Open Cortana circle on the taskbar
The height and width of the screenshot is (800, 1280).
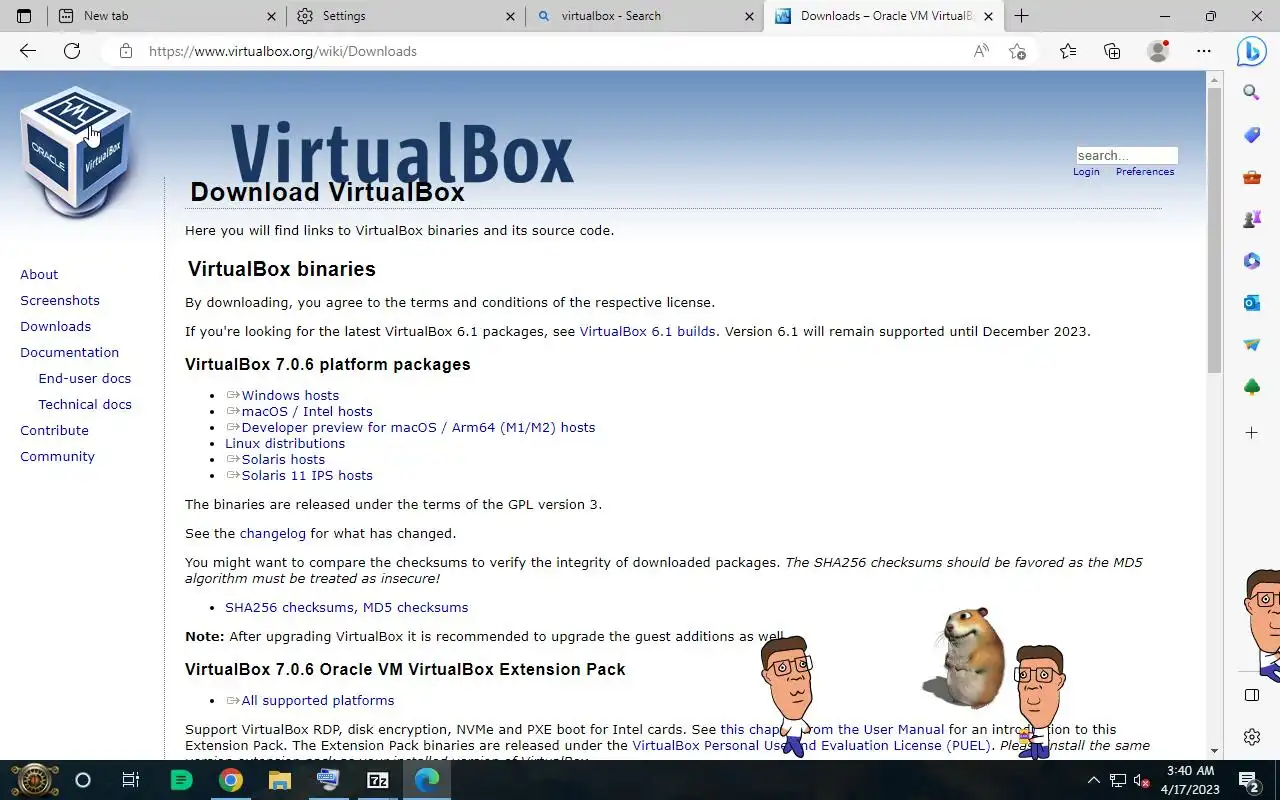click(83, 780)
